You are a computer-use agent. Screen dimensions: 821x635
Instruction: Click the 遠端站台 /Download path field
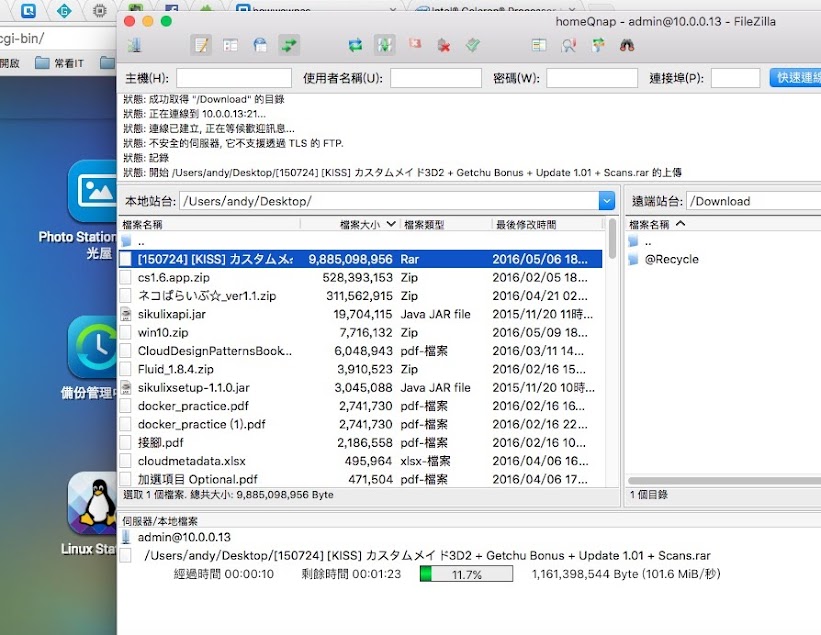click(753, 201)
